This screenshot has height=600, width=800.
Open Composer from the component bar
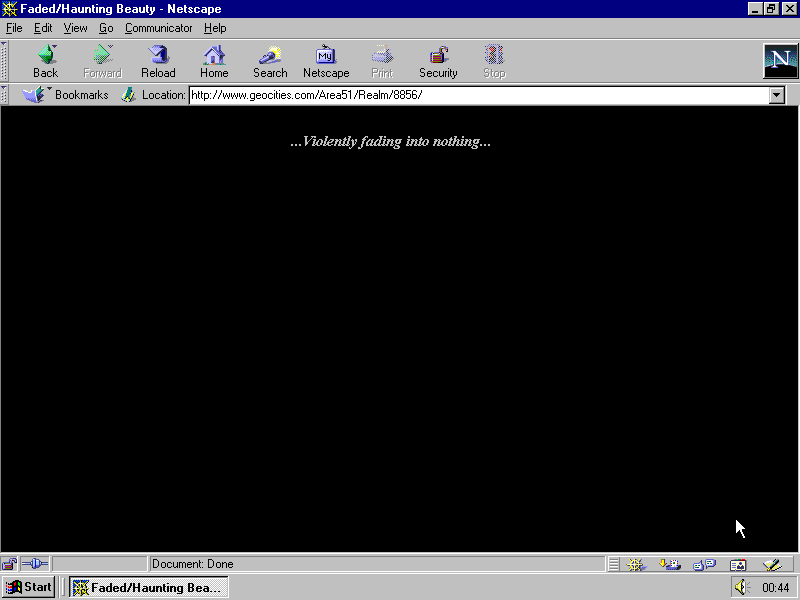coord(771,564)
